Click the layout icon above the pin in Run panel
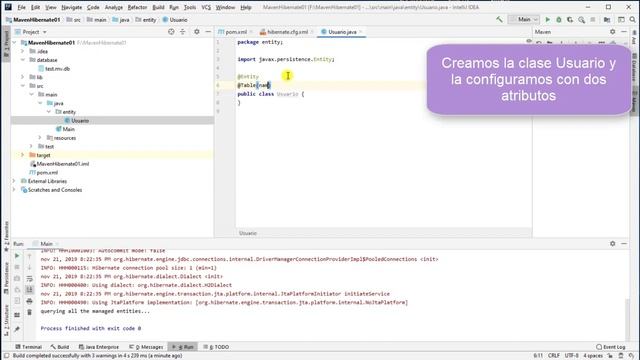640x360 pixels. 17,315
